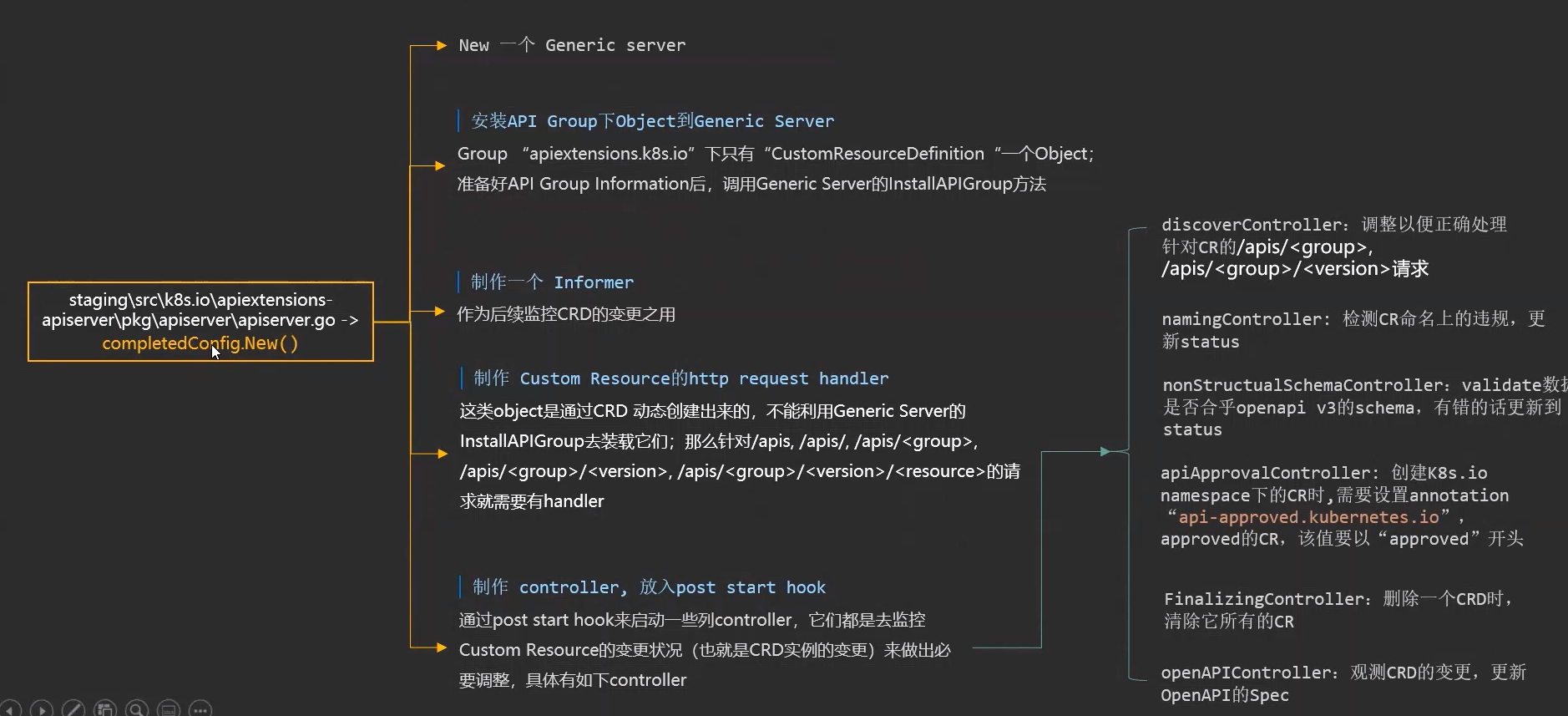Click the nonStructualSchemaController line

click(x=1365, y=385)
